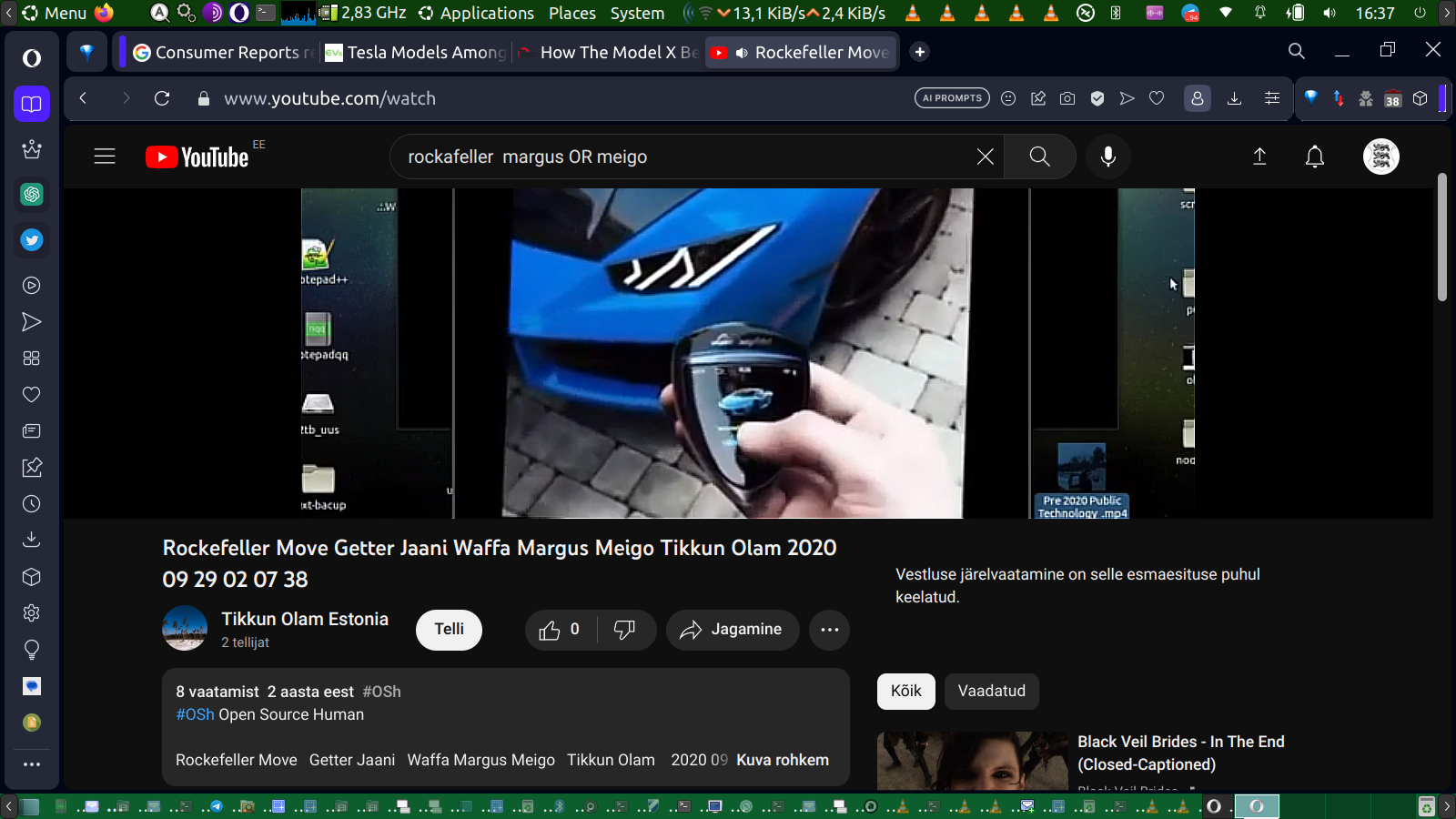
Task: Reload the current page
Action: [162, 98]
